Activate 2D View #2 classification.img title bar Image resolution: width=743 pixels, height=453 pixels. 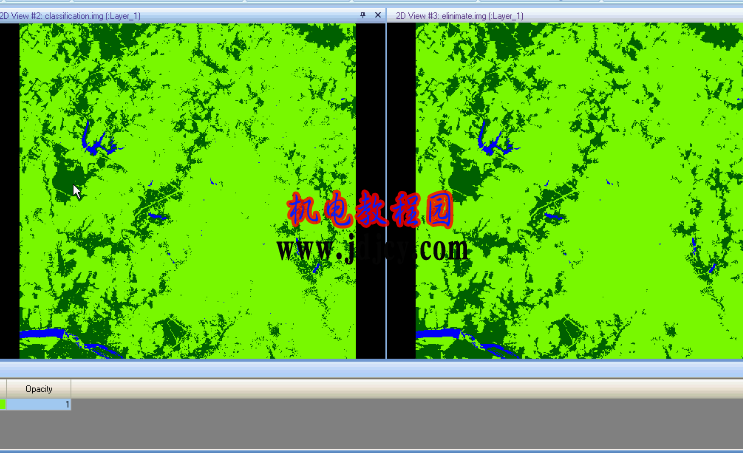(x=178, y=16)
